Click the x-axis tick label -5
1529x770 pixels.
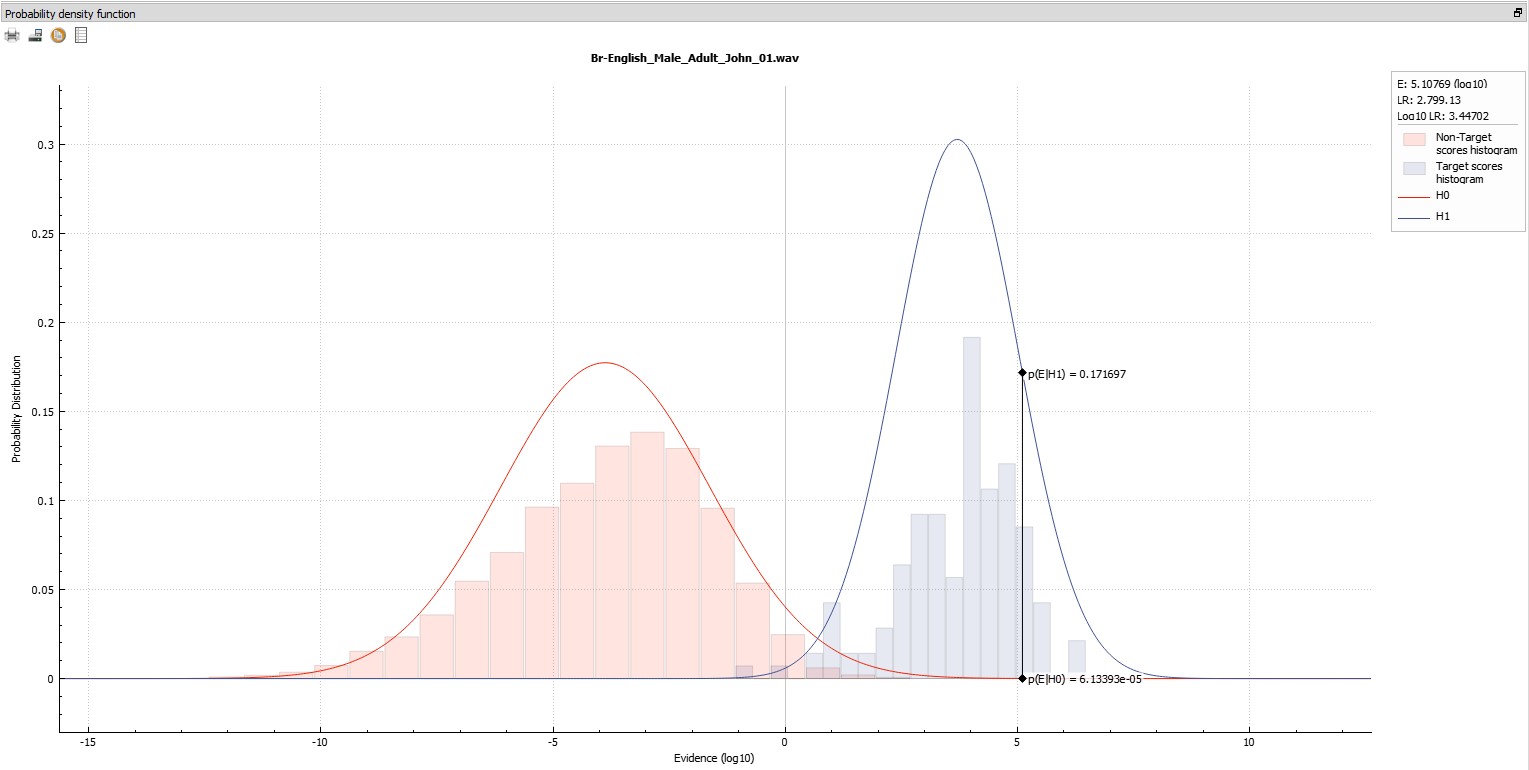coord(552,744)
